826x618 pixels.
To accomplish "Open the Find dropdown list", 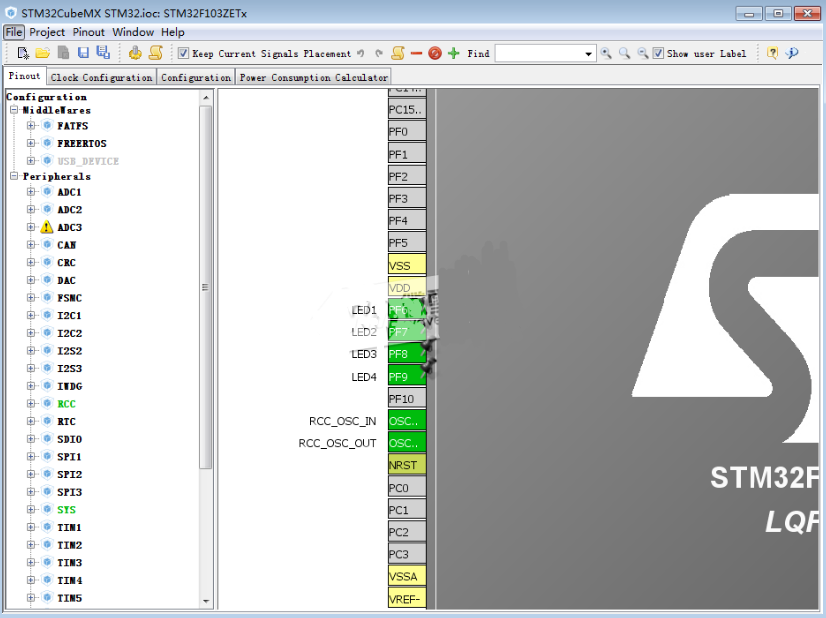I will pos(588,54).
